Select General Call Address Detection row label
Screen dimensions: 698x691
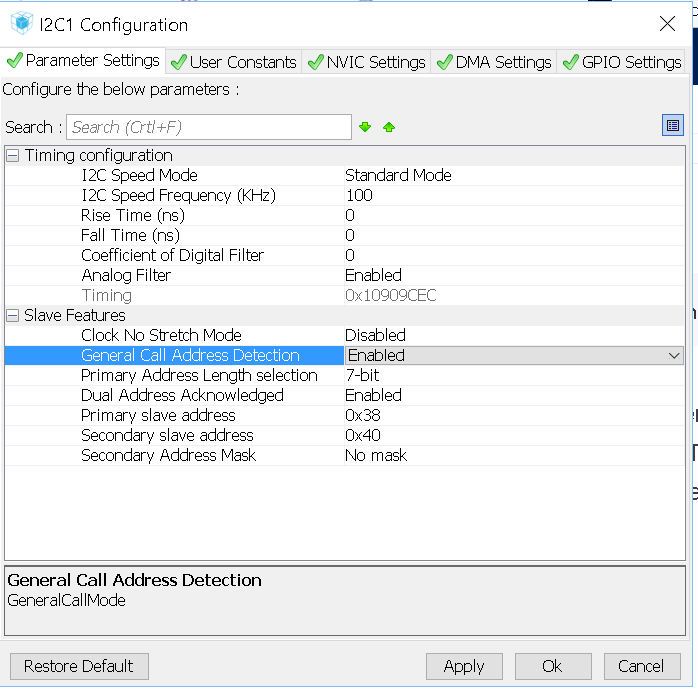191,355
